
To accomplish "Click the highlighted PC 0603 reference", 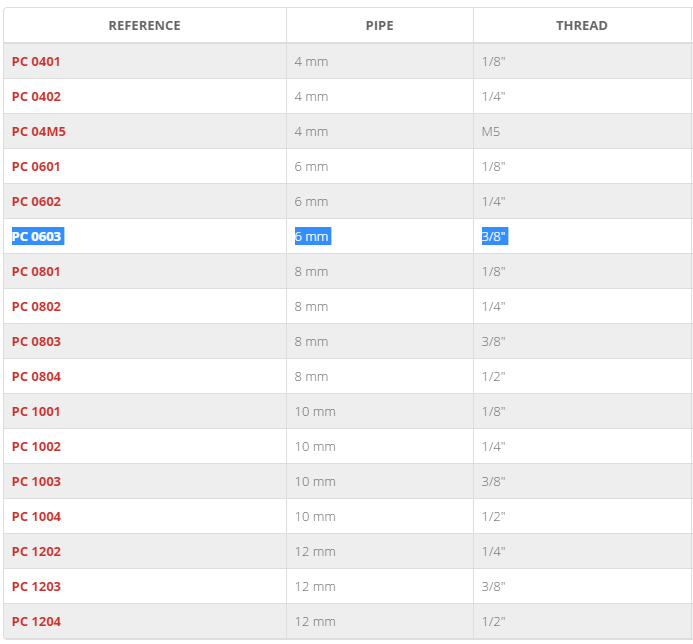I will tap(36, 236).
